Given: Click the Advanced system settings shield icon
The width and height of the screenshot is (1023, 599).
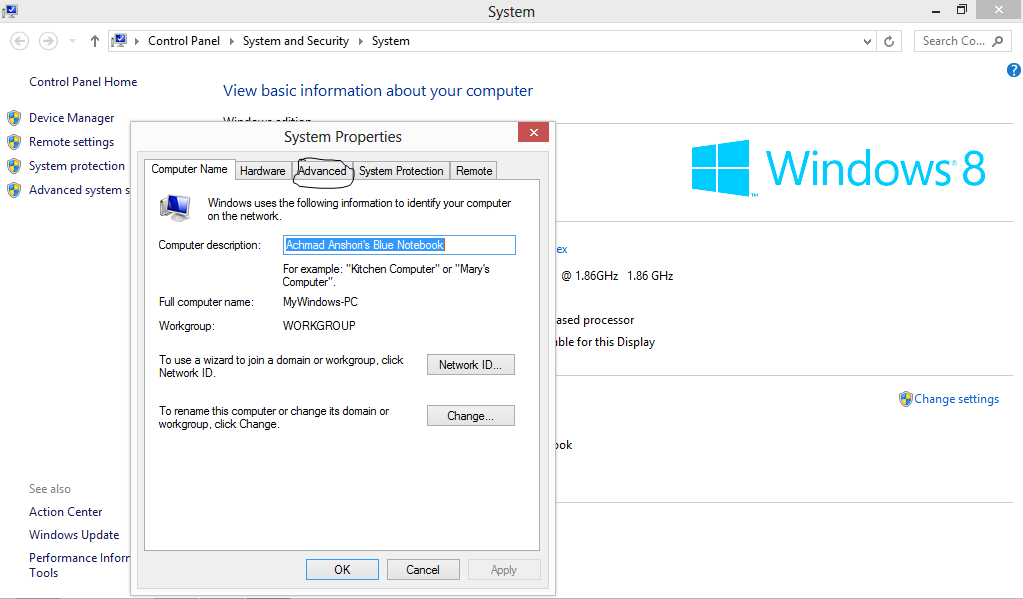Looking at the screenshot, I should click(x=14, y=191).
